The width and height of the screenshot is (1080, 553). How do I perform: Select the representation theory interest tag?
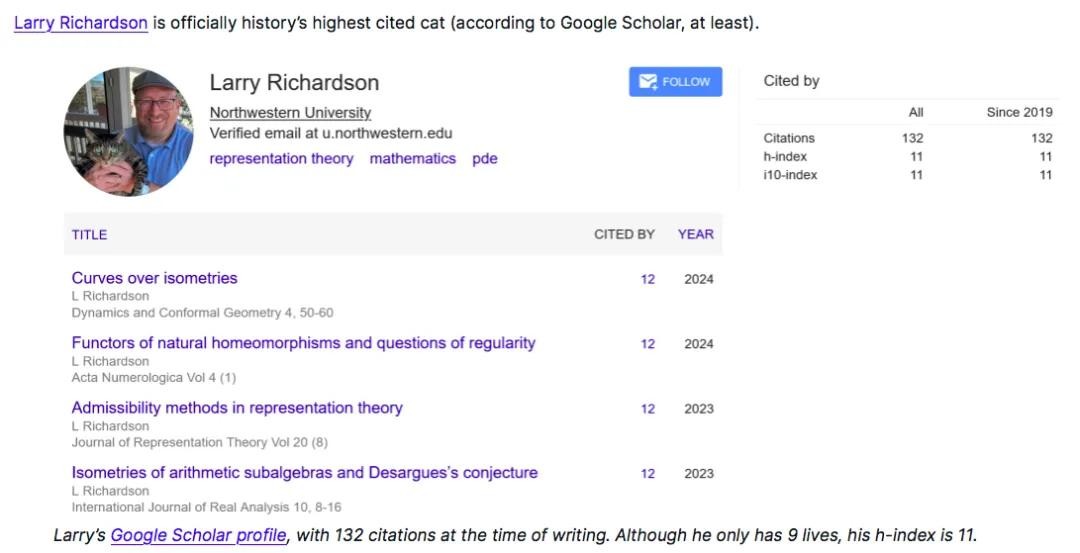click(x=281, y=158)
